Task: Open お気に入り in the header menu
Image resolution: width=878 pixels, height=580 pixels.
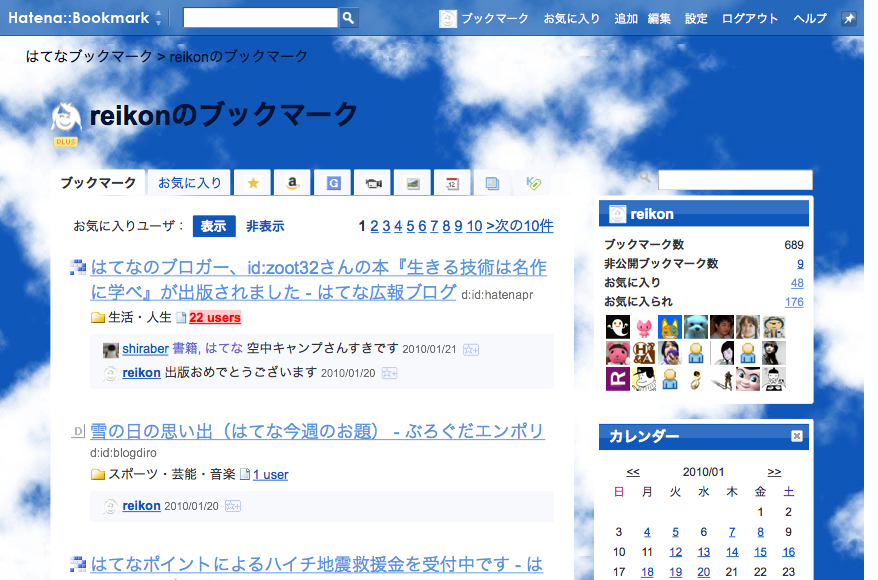Action: (x=571, y=18)
